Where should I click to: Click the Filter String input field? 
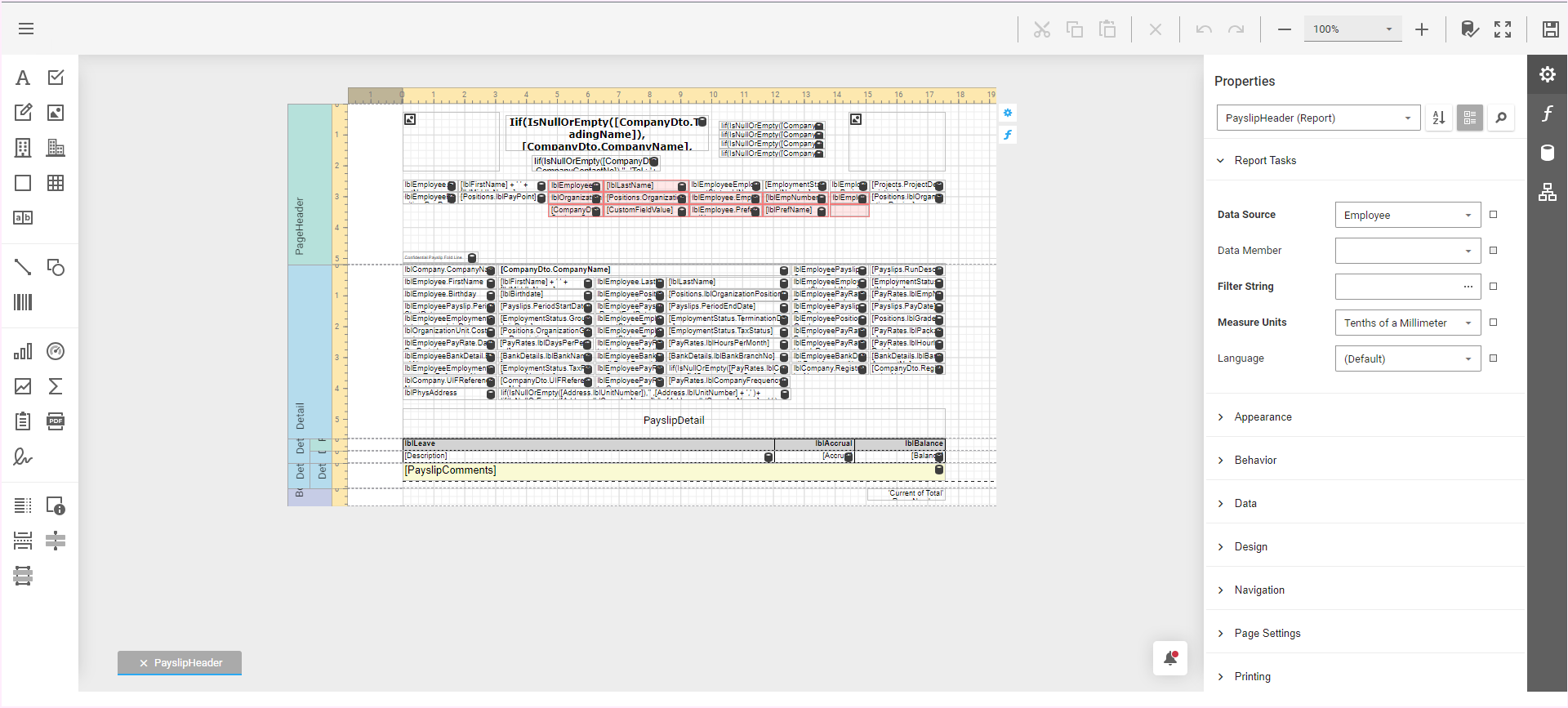point(1398,287)
